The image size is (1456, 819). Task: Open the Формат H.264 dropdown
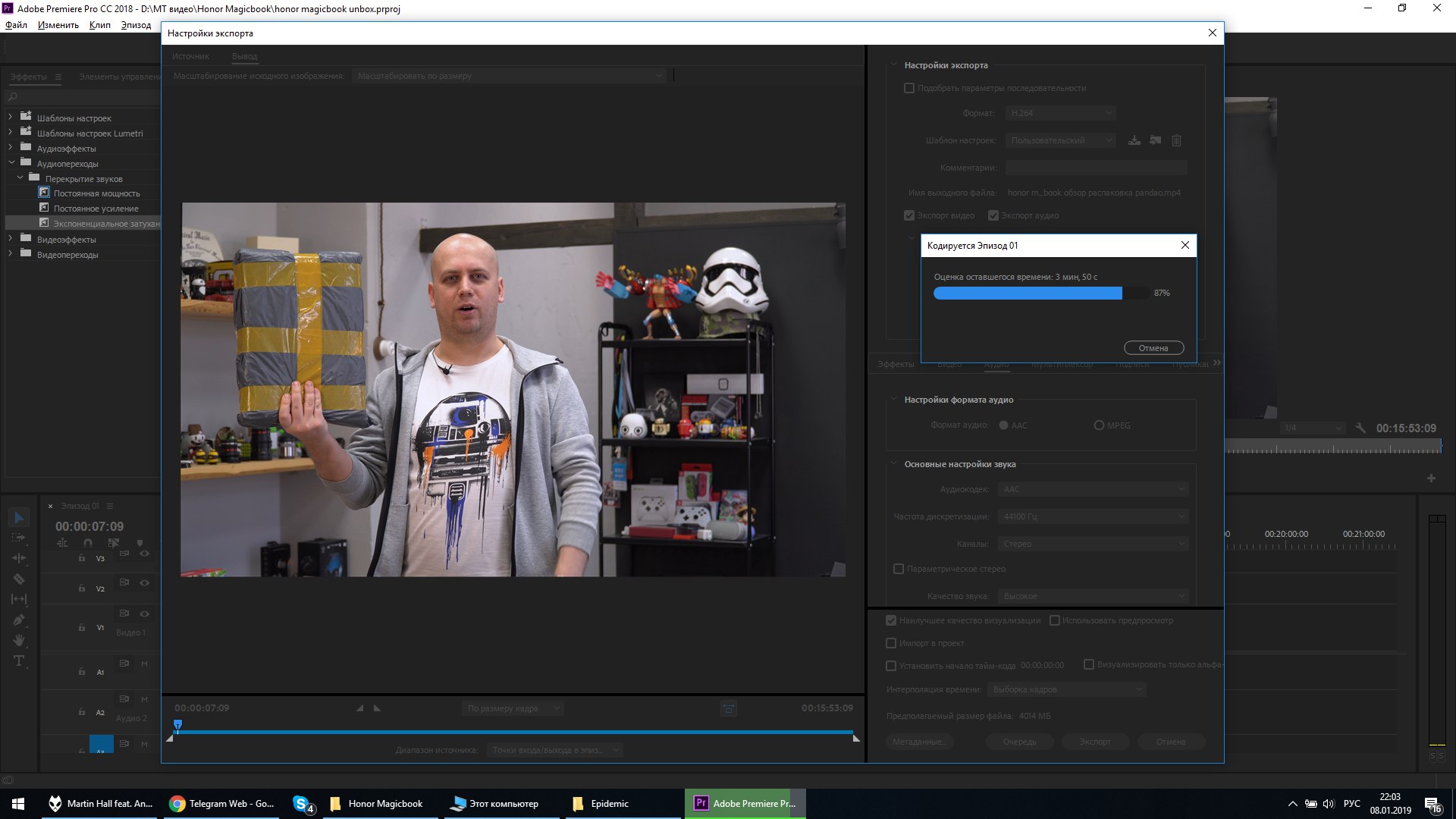pos(1060,113)
